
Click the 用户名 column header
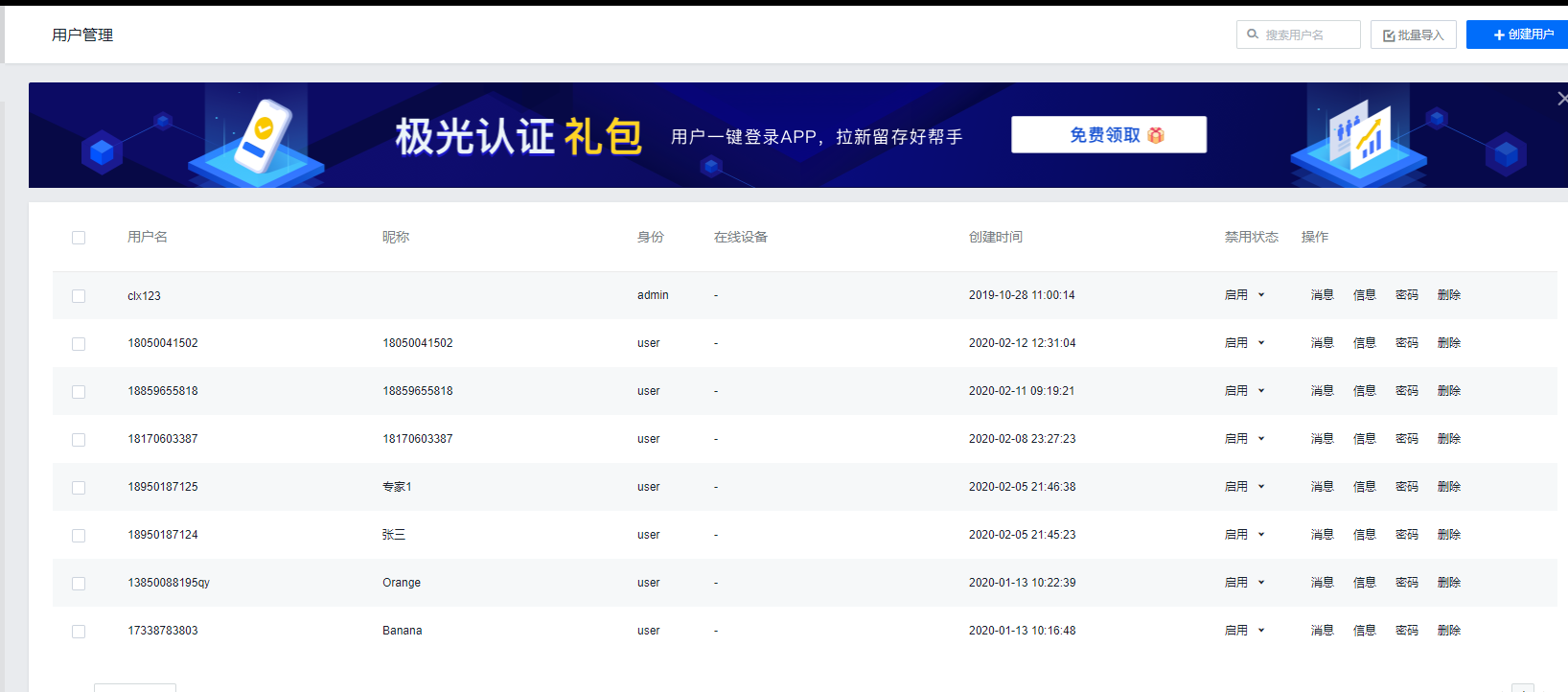148,237
